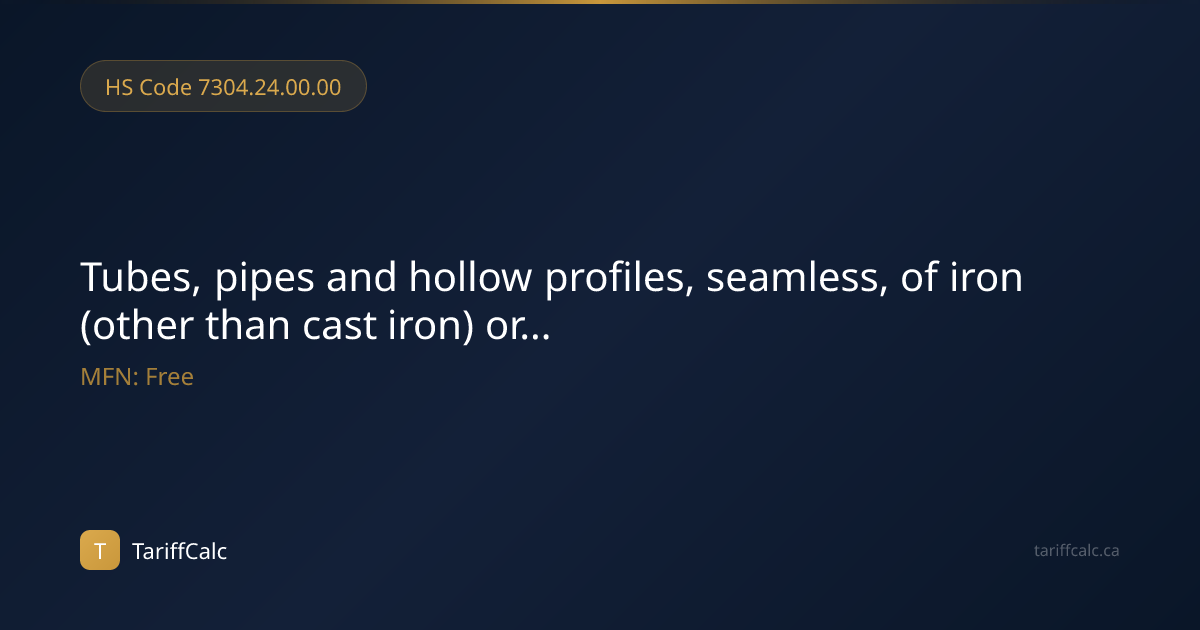The height and width of the screenshot is (630, 1200).
Task: Click the word 'Free' in MFN rate
Action: [x=170, y=377]
